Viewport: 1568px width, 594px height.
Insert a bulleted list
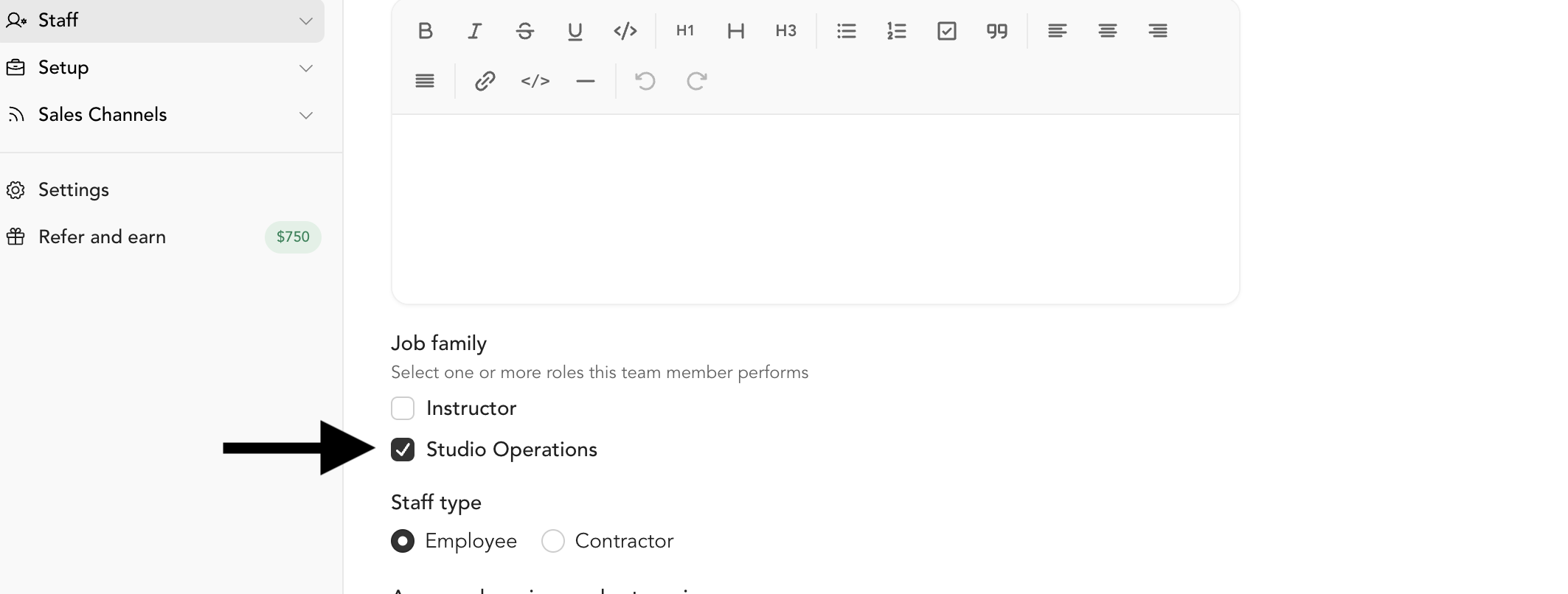click(847, 31)
